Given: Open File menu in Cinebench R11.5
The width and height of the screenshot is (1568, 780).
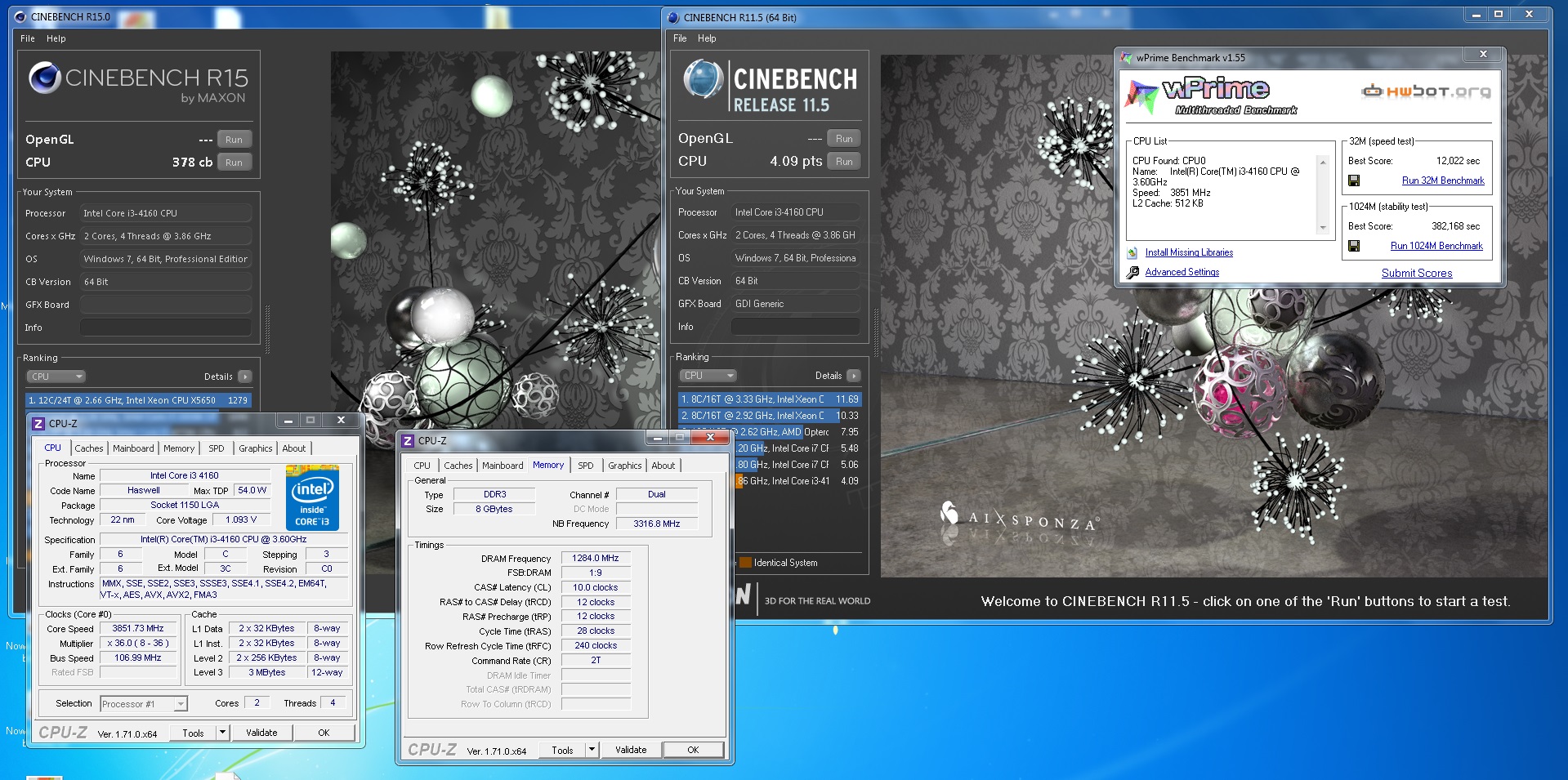Looking at the screenshot, I should point(680,38).
